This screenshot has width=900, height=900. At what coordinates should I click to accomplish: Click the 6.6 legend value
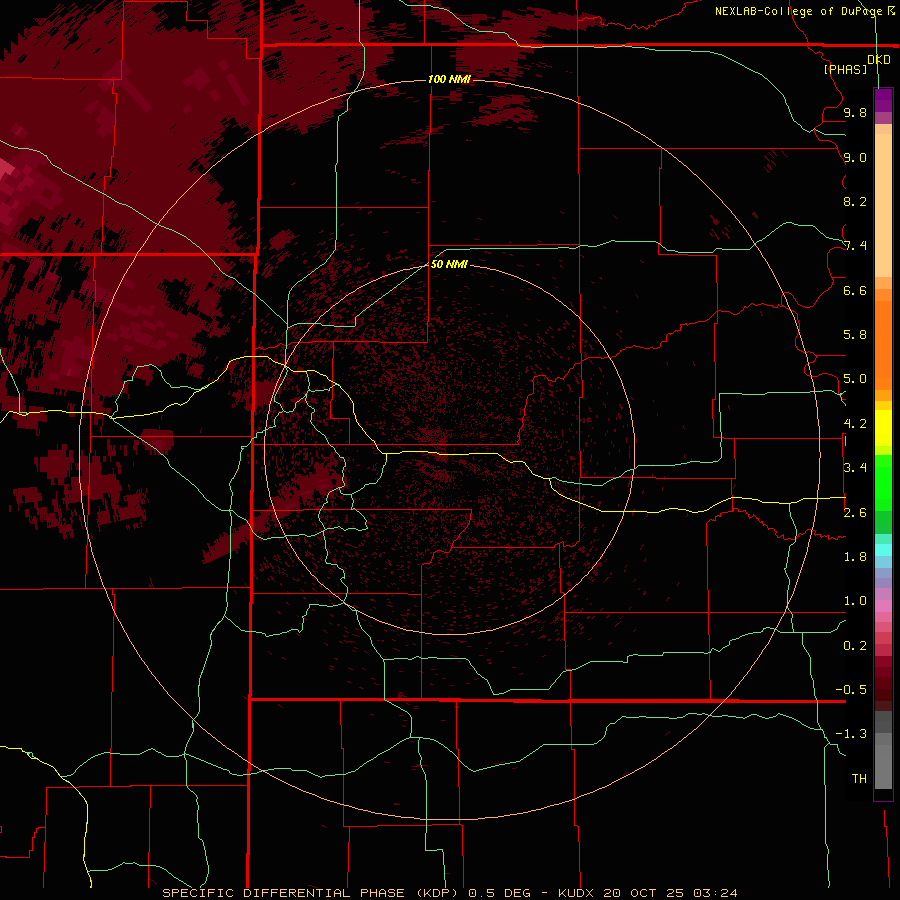[x=855, y=290]
